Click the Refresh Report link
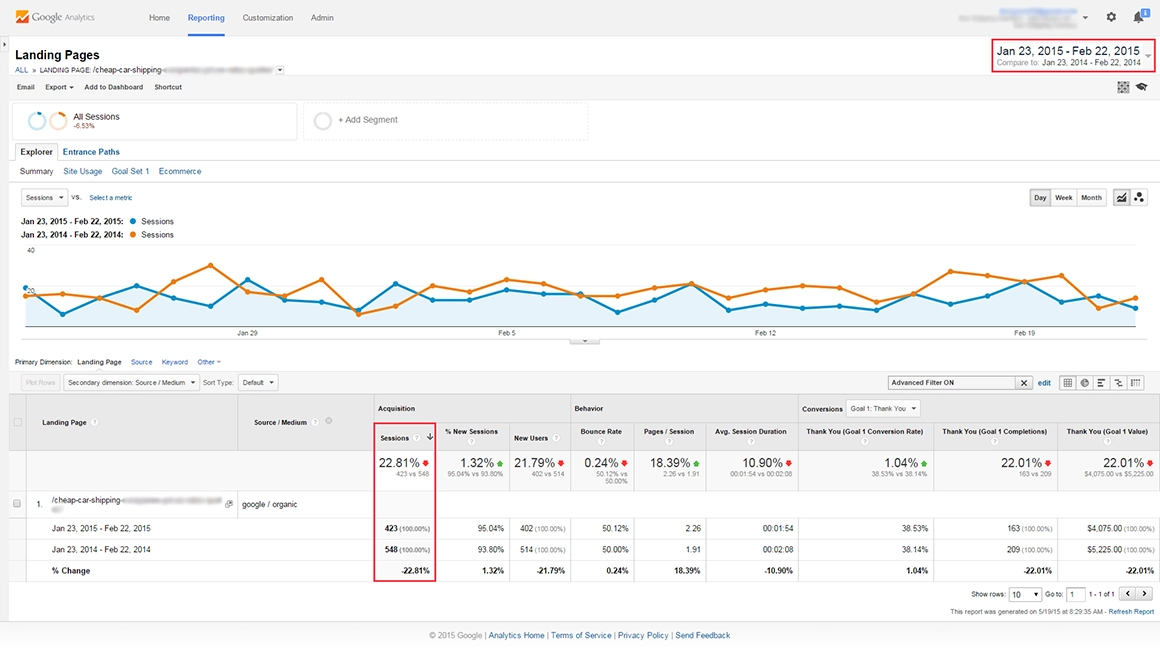The height and width of the screenshot is (650, 1160). [1131, 612]
